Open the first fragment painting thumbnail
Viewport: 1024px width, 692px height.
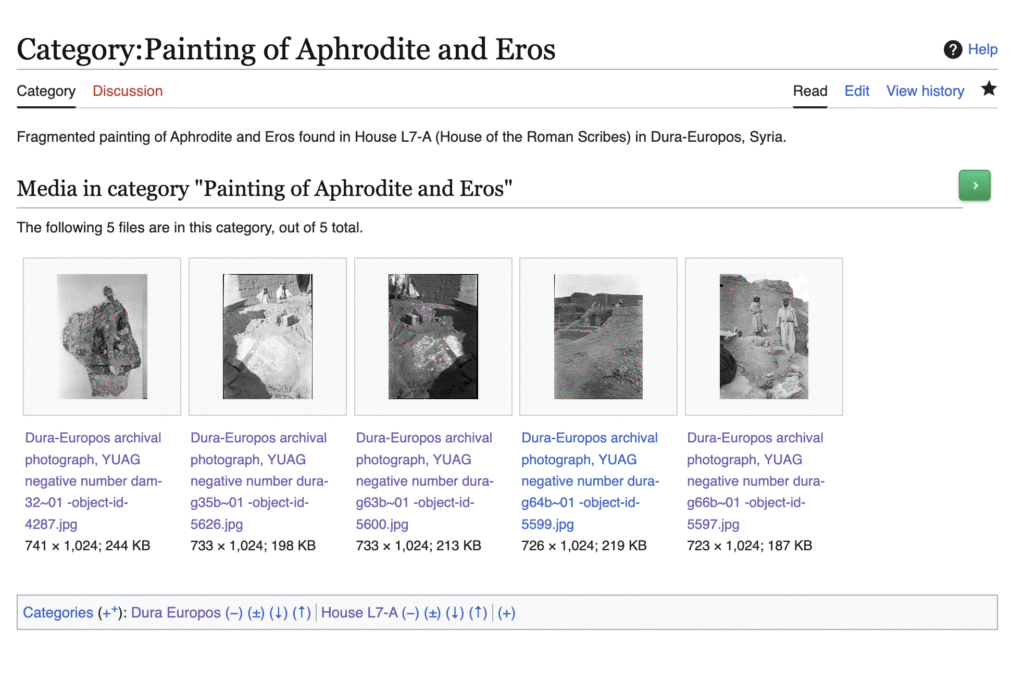pos(102,336)
